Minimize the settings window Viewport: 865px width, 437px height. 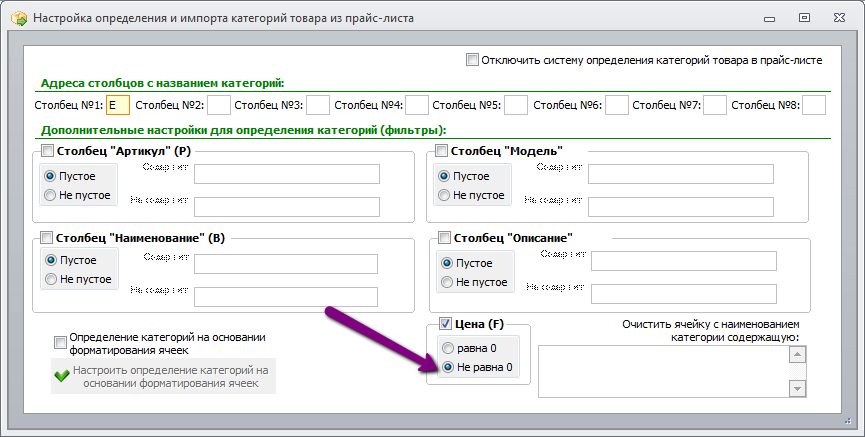[770, 19]
